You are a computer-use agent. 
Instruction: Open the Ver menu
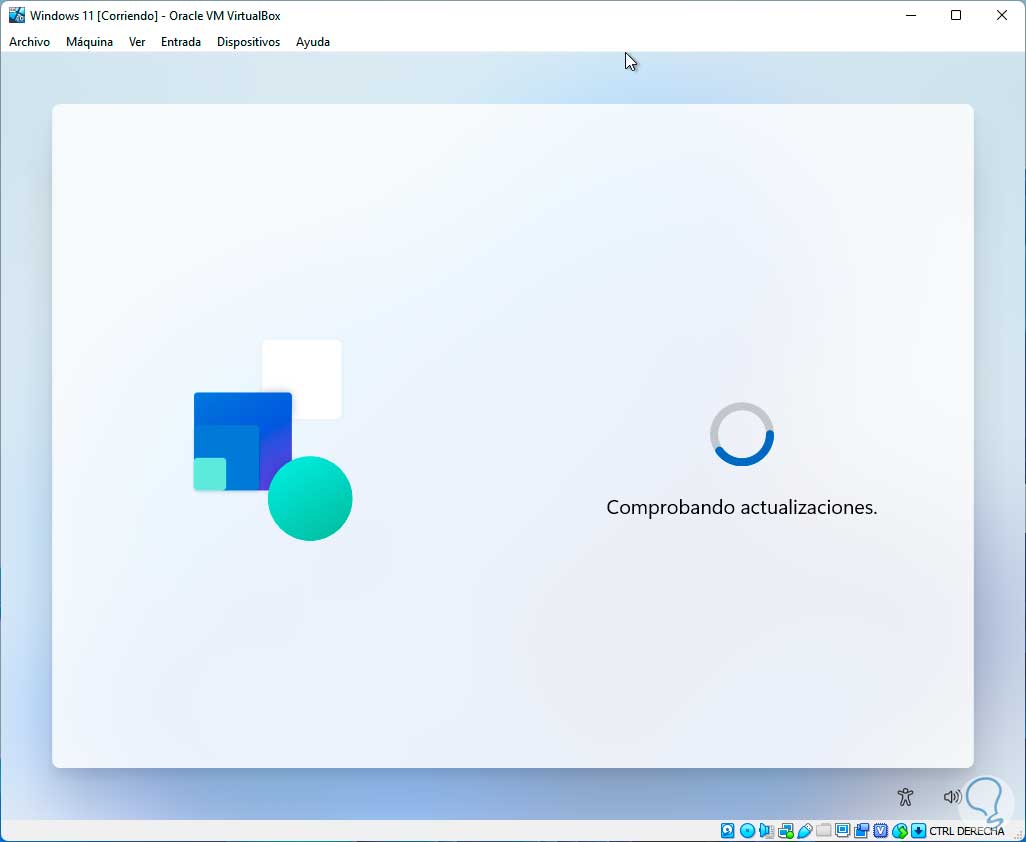137,42
